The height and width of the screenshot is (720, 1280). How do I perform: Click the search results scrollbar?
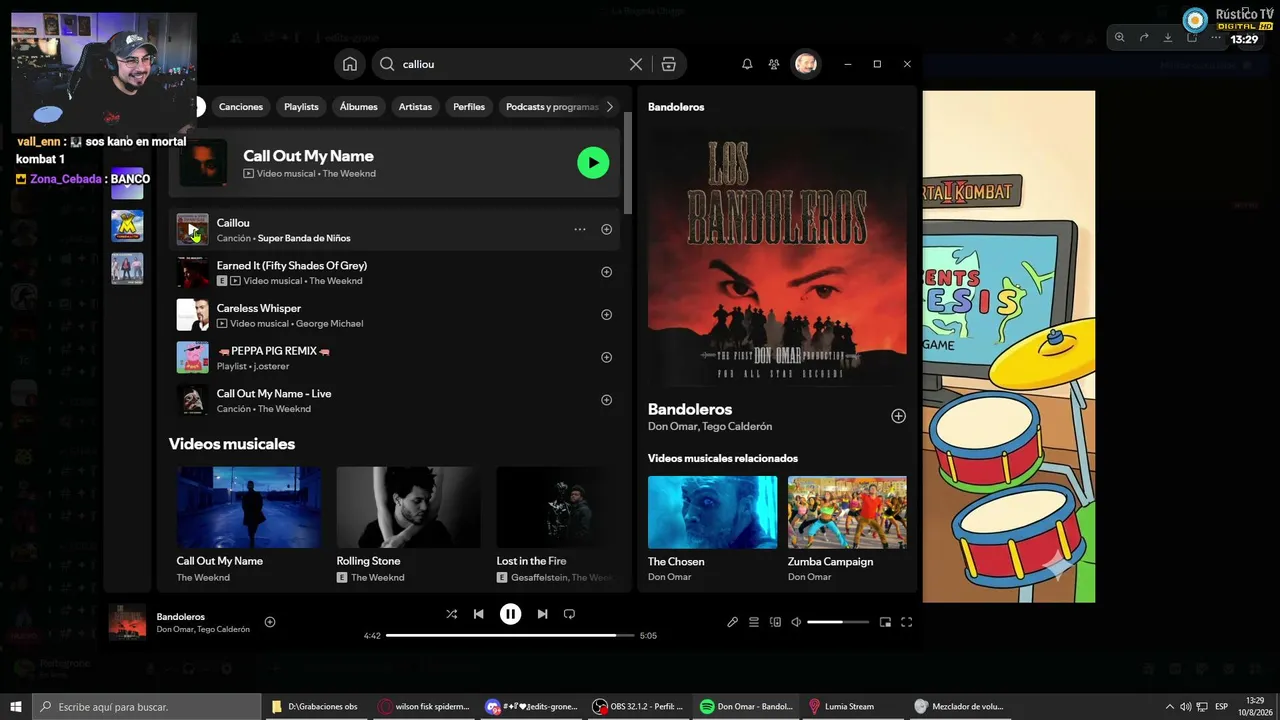628,163
